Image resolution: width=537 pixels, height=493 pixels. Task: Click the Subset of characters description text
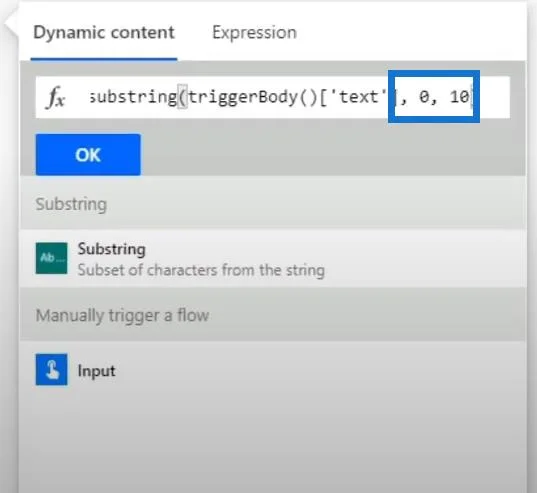coord(201,270)
